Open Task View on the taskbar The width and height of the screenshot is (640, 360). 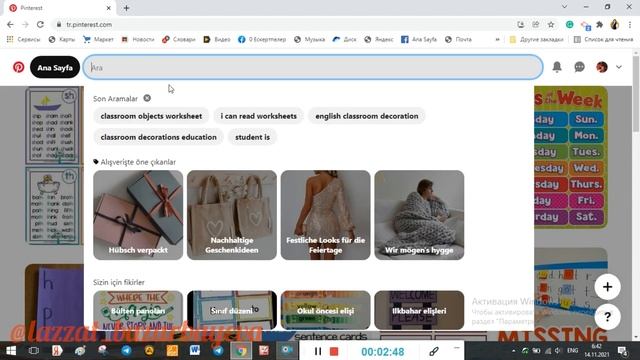click(x=34, y=351)
